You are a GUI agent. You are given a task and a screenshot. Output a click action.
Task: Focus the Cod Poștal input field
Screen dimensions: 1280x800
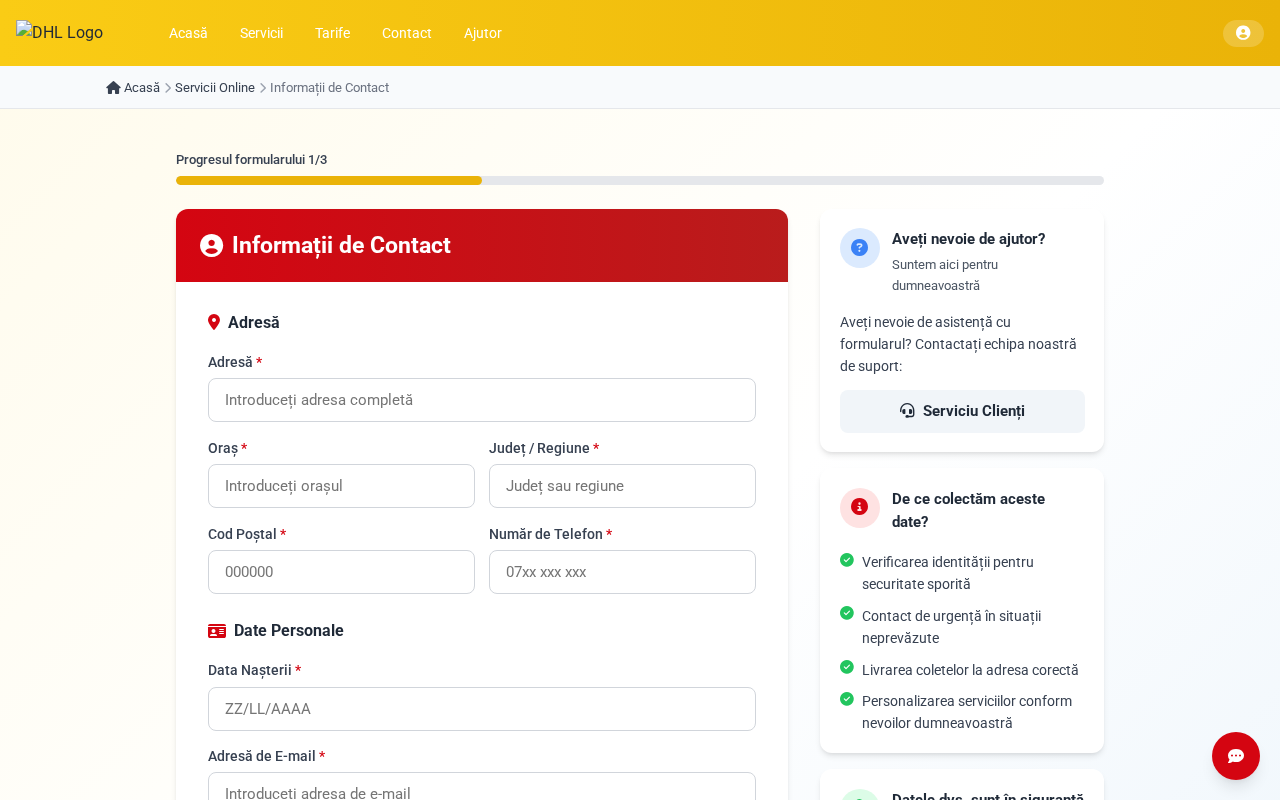pos(341,572)
